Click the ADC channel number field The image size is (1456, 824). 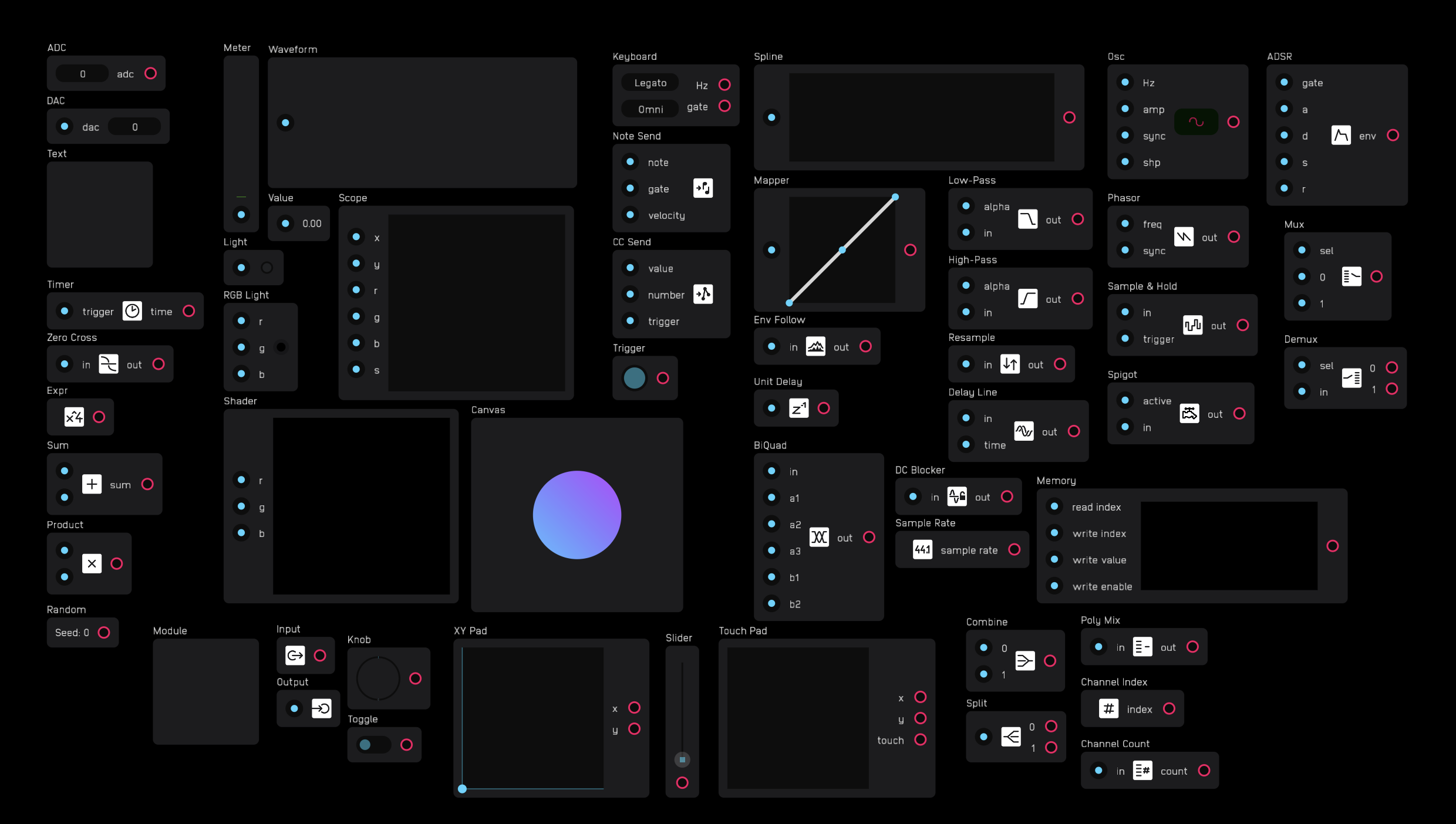coord(82,74)
